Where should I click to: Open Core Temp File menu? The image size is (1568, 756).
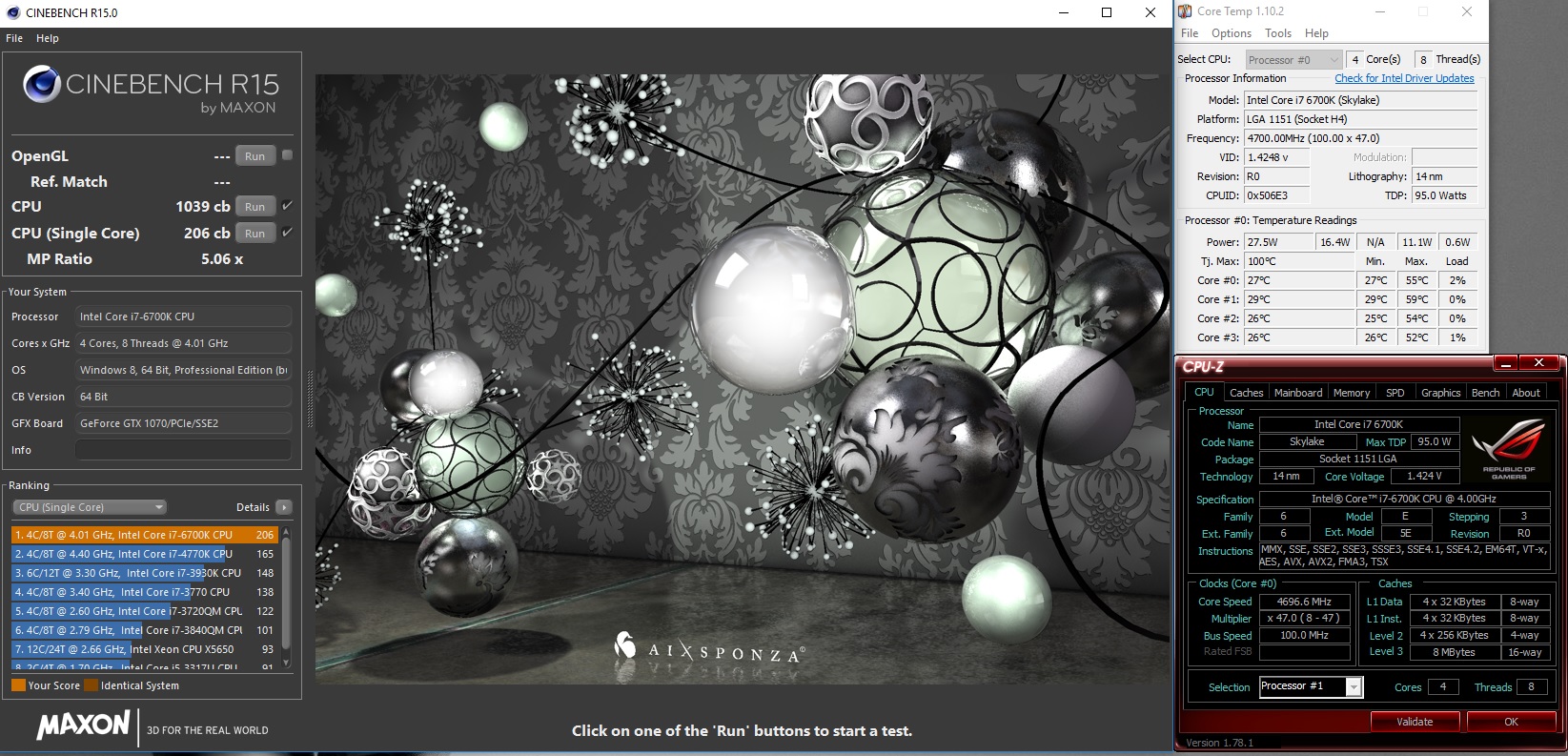1190,33
